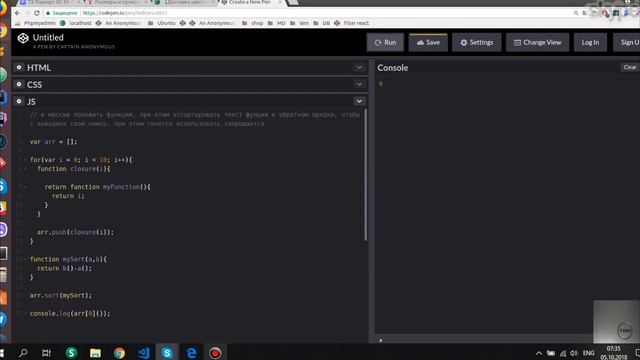640x360 pixels.
Task: Expand the HTML panel chevron
Action: click(x=359, y=67)
